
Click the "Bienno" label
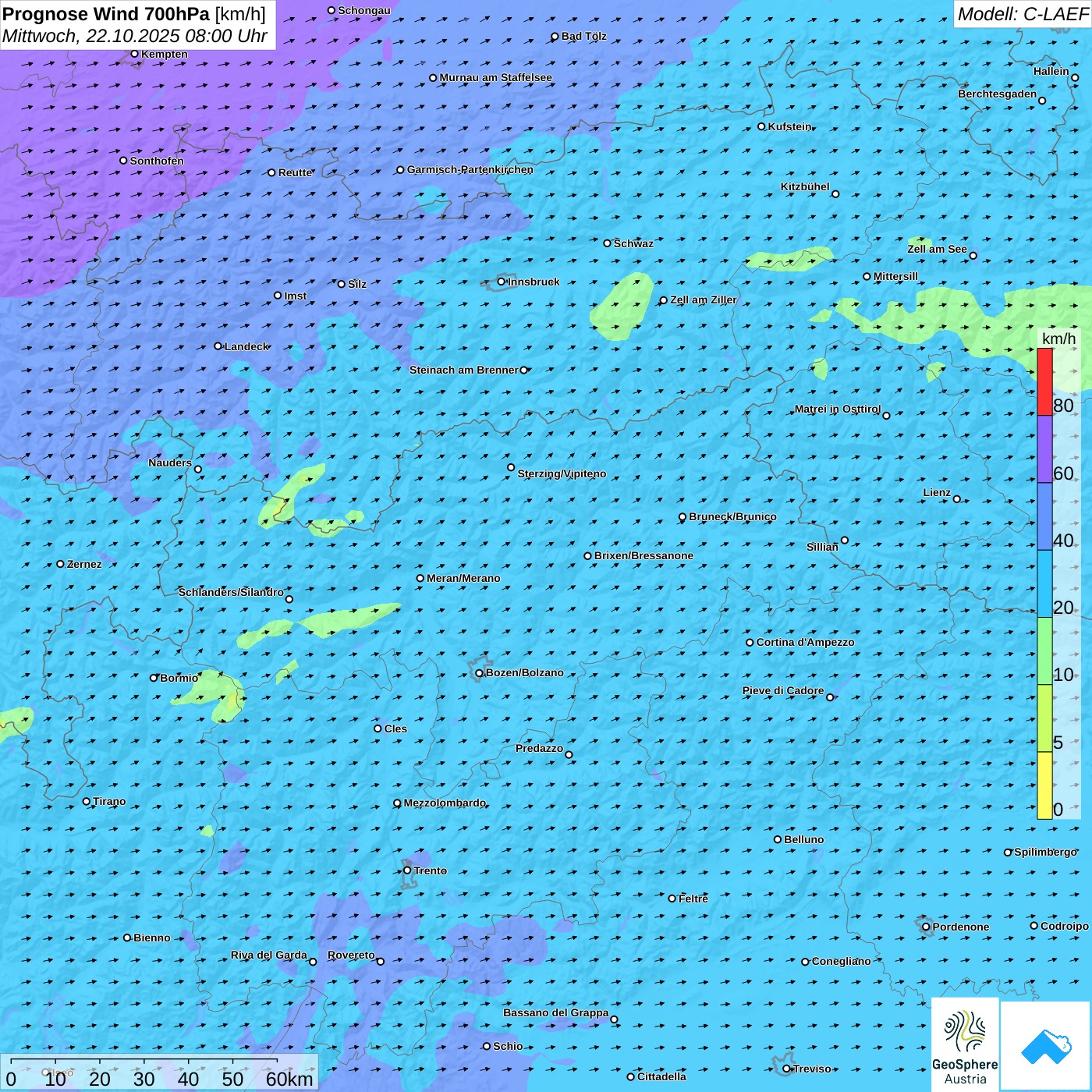pyautogui.click(x=151, y=938)
